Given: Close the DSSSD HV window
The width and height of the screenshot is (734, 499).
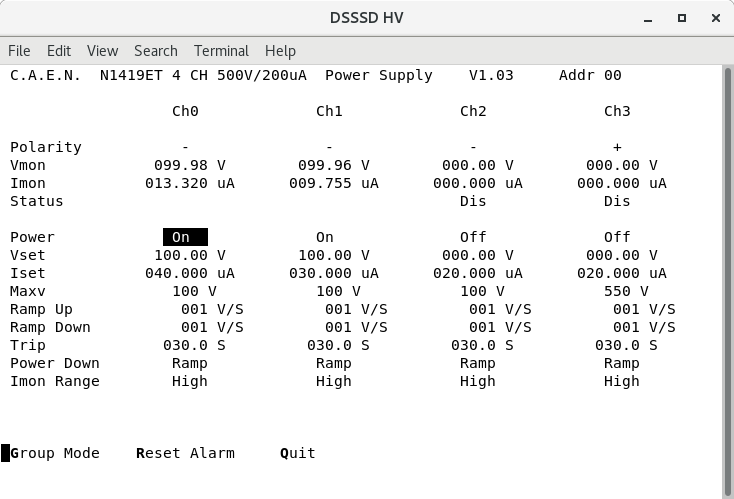Looking at the screenshot, I should [x=716, y=18].
